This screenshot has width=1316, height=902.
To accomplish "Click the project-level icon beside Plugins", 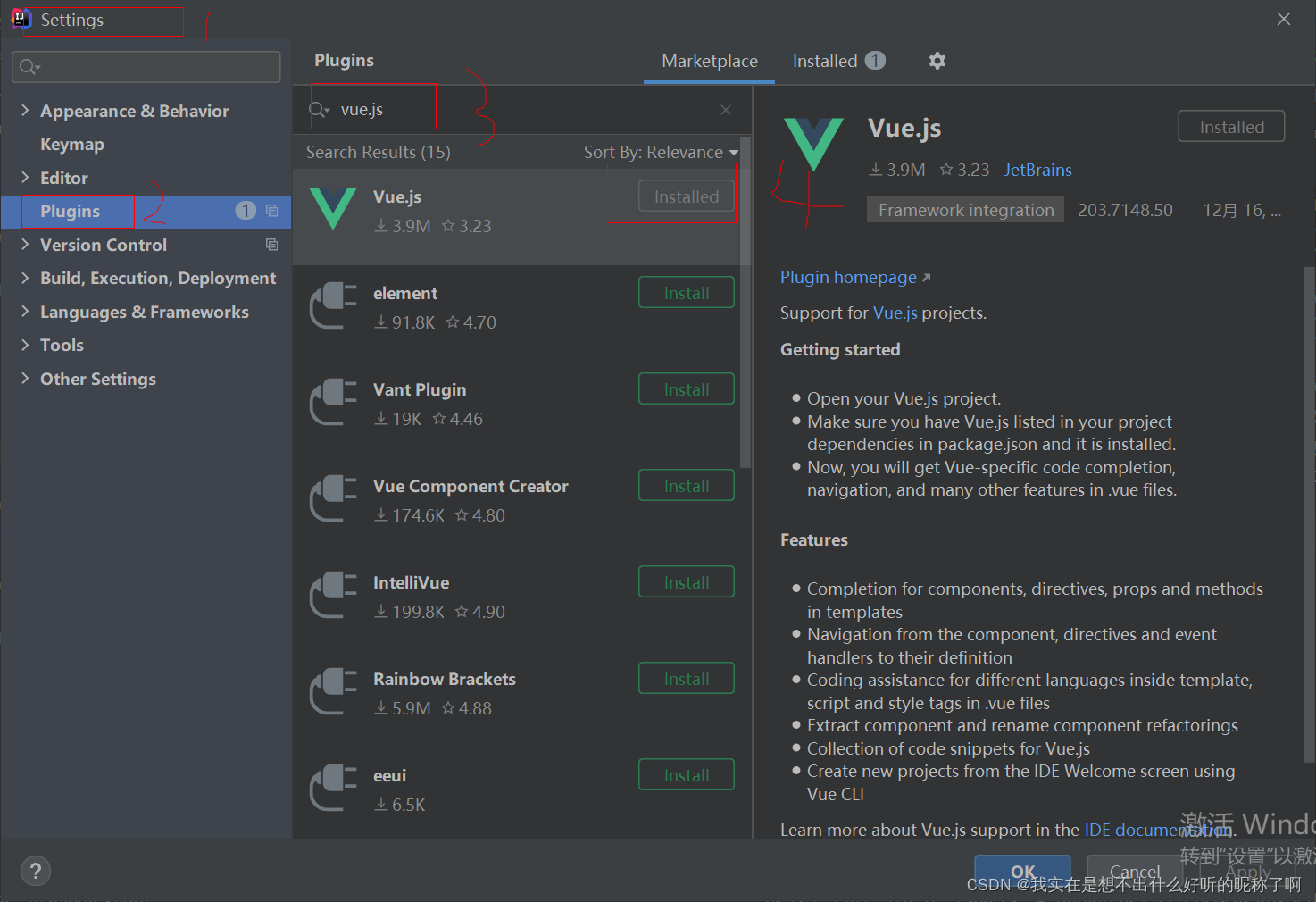I will click(x=272, y=211).
